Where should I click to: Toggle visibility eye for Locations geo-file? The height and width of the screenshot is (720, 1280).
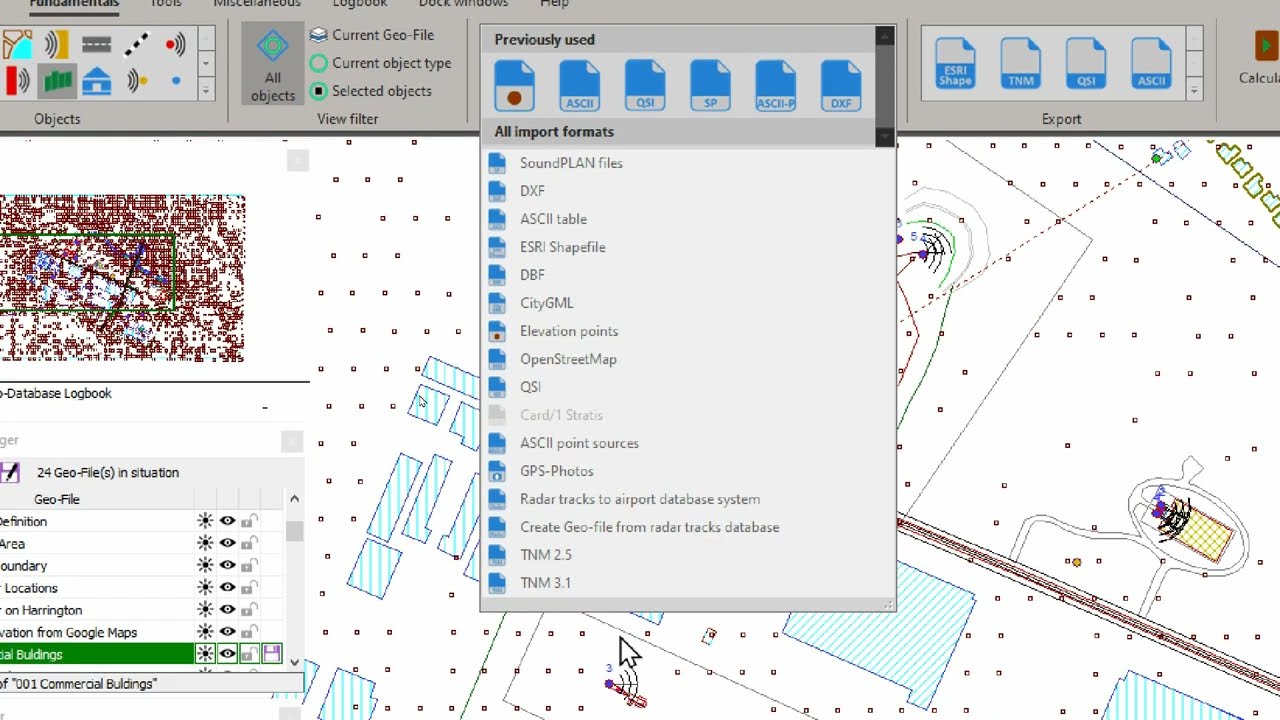click(228, 588)
